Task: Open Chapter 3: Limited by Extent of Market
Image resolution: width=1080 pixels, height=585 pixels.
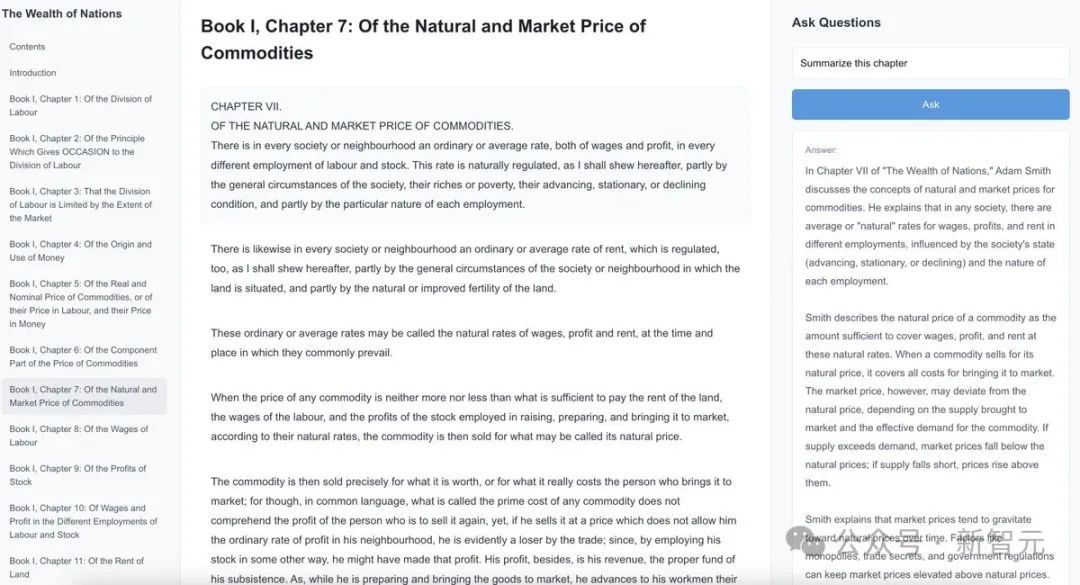Action: (81, 205)
